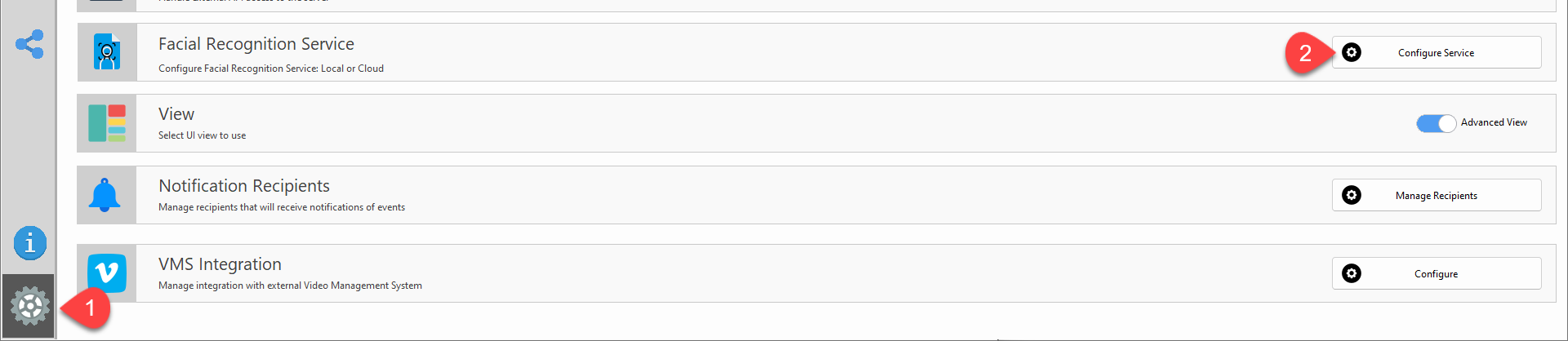Click the Advanced View label
This screenshot has width=1568, height=341.
pos(1494,122)
